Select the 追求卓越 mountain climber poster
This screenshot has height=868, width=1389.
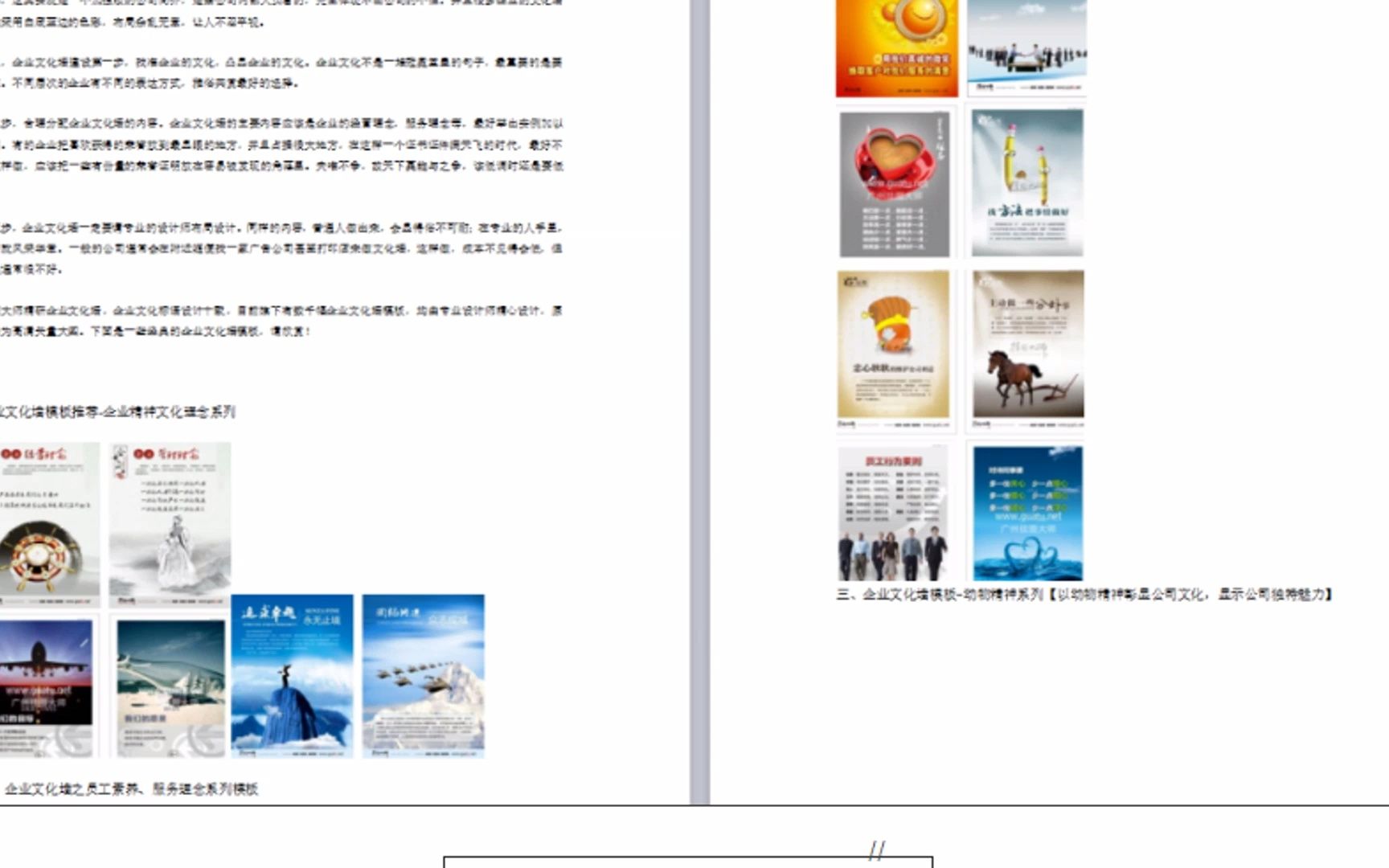coord(292,676)
